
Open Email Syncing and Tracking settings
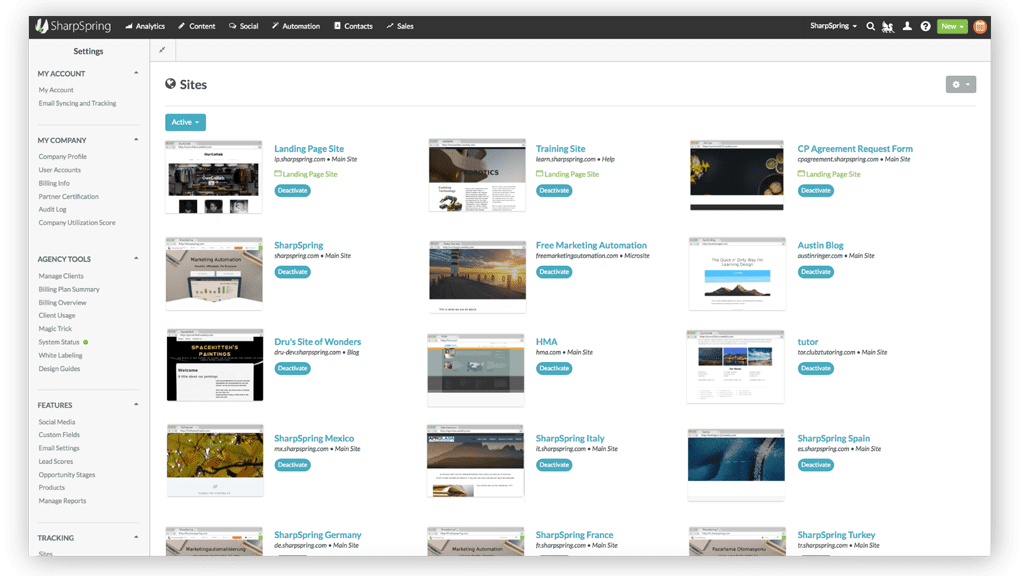tap(78, 103)
